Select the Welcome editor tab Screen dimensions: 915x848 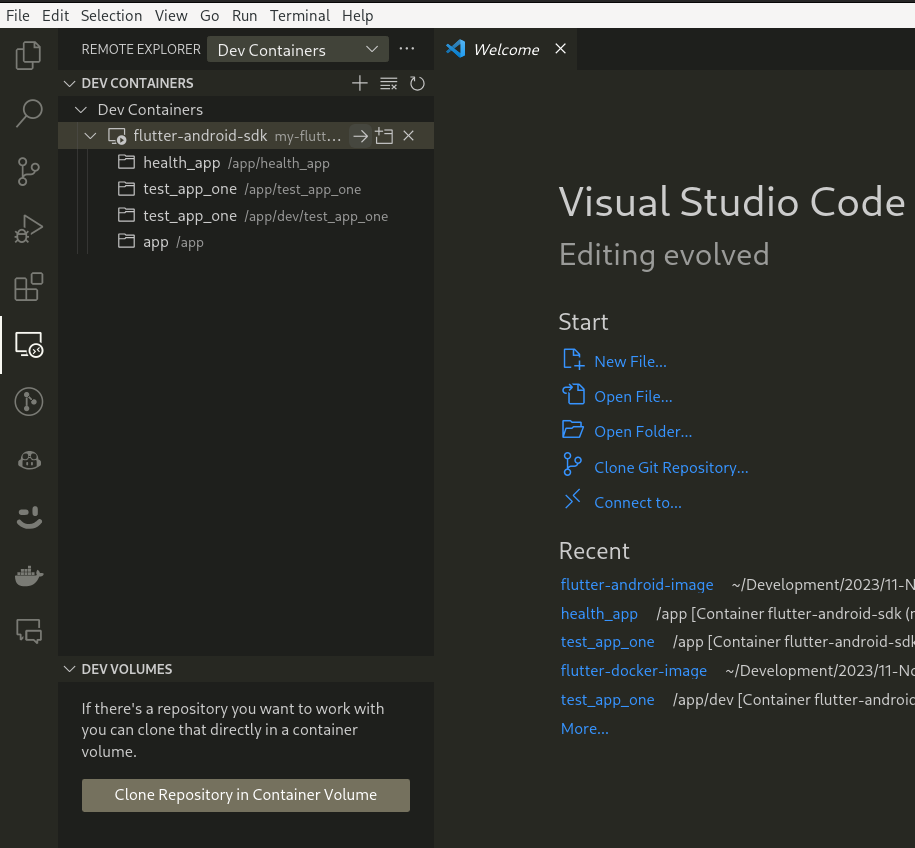pyautogui.click(x=505, y=50)
